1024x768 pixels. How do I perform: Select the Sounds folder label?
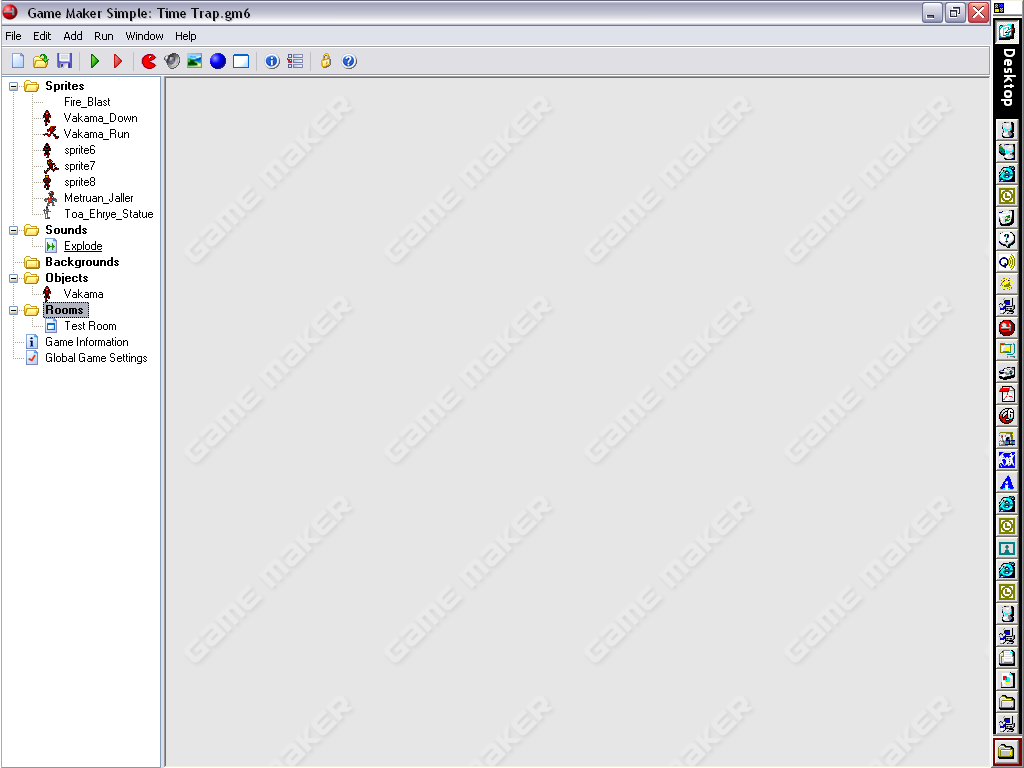coord(66,230)
